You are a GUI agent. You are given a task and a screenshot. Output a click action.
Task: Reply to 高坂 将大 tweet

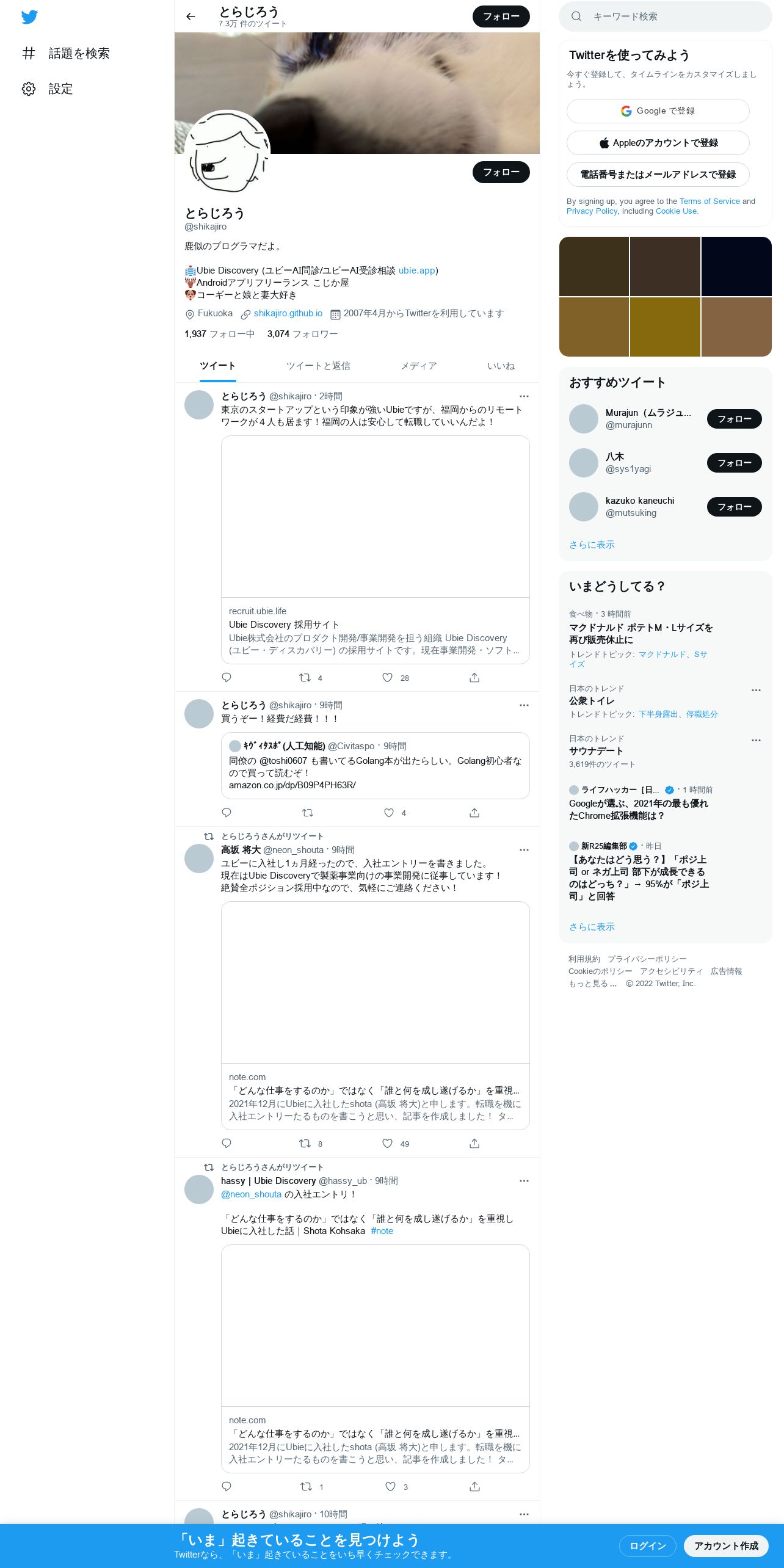(227, 1144)
